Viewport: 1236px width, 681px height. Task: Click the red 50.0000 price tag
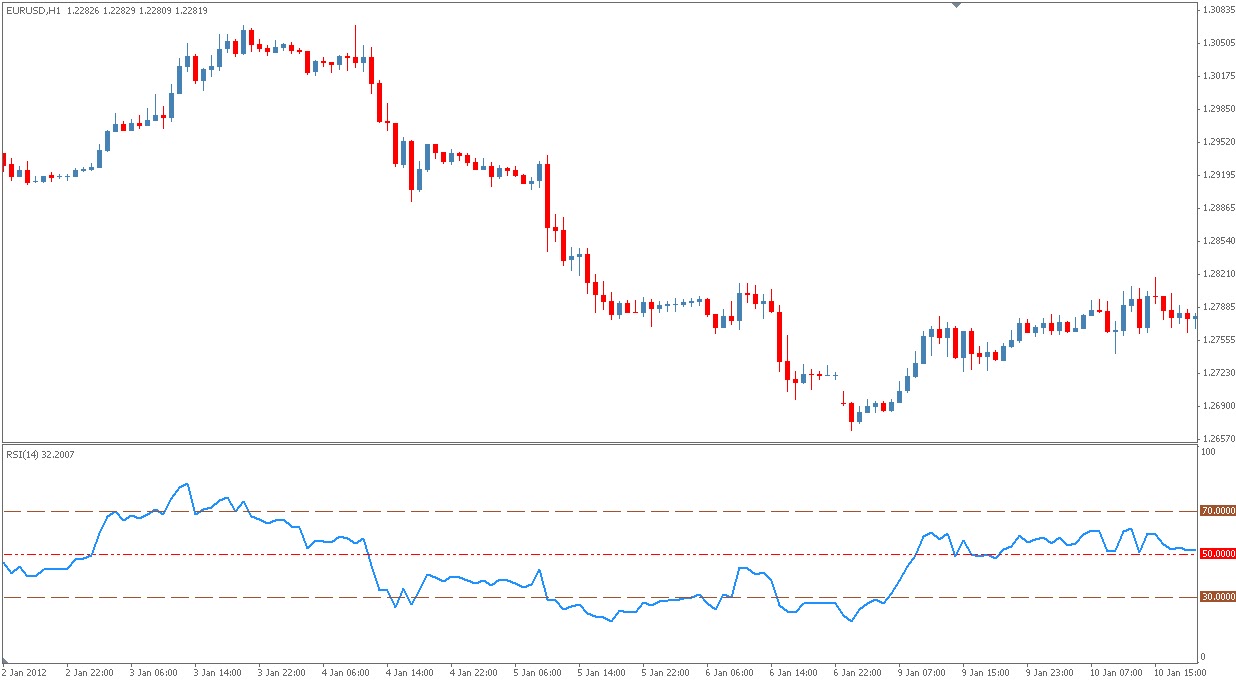[x=1213, y=553]
